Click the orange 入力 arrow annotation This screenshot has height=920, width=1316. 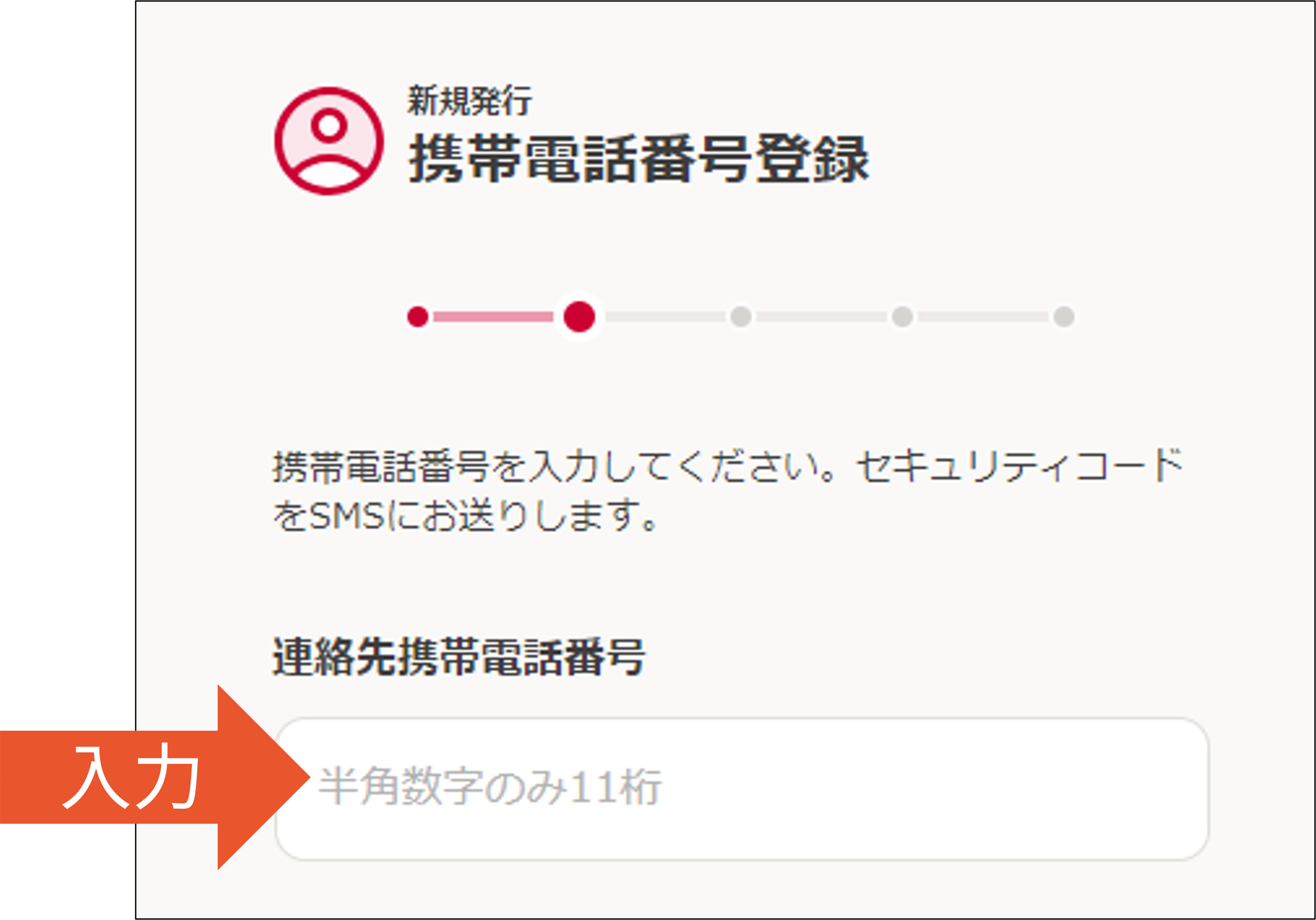(x=155, y=777)
